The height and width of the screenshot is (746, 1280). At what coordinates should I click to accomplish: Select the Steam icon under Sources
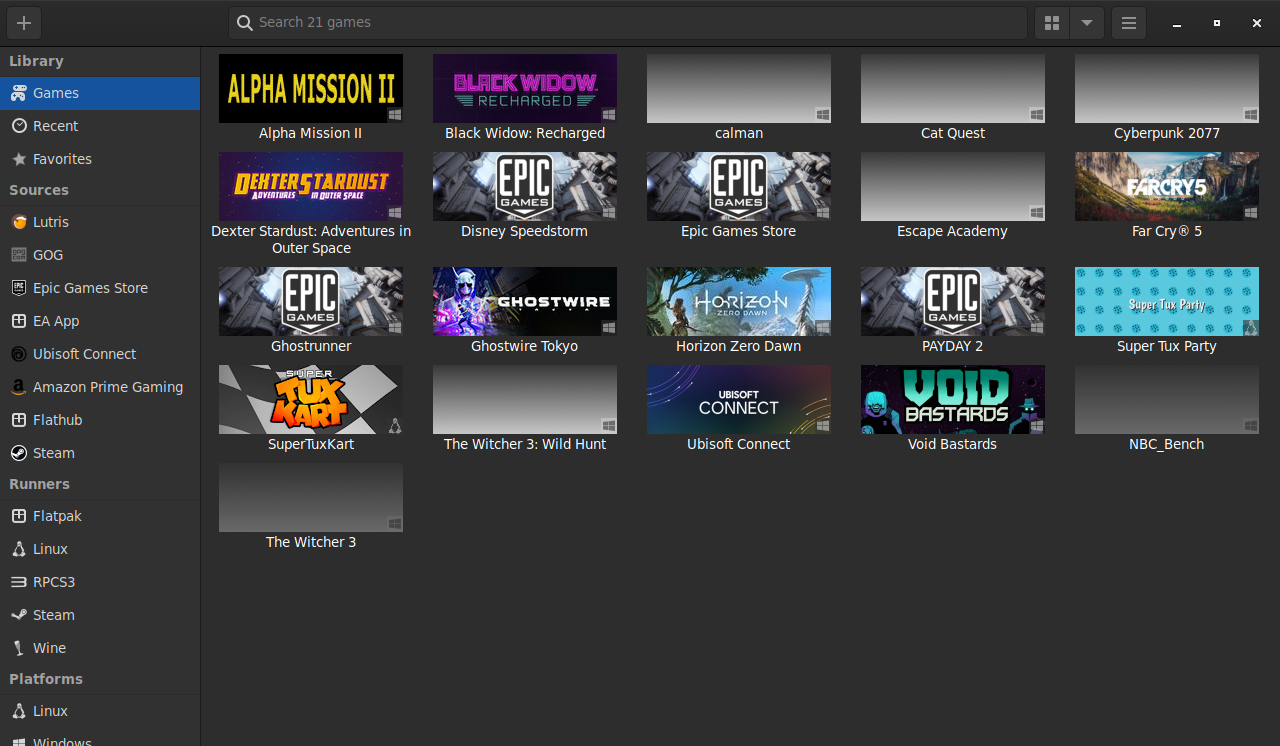point(19,453)
